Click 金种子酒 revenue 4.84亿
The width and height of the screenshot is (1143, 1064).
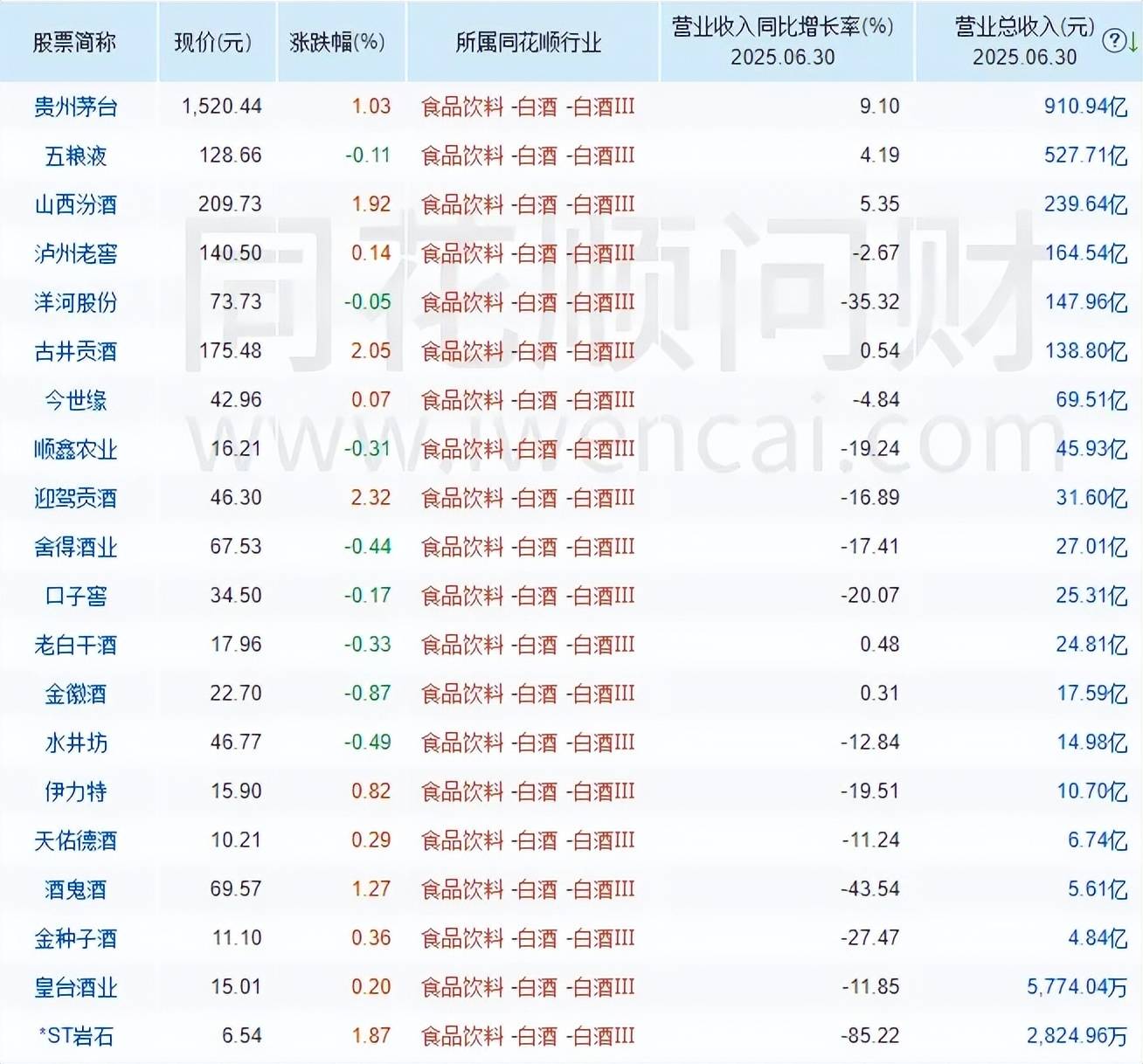(1098, 938)
